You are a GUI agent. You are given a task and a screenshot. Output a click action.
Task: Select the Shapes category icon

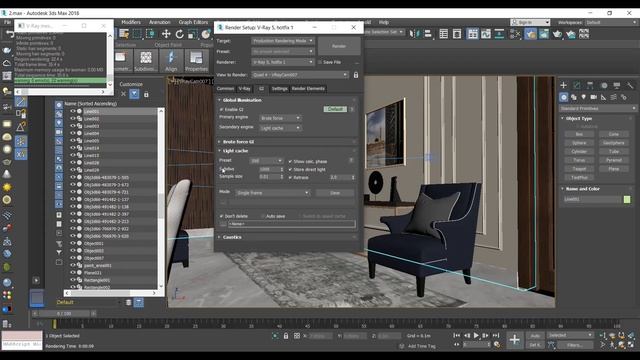[x=574, y=97]
